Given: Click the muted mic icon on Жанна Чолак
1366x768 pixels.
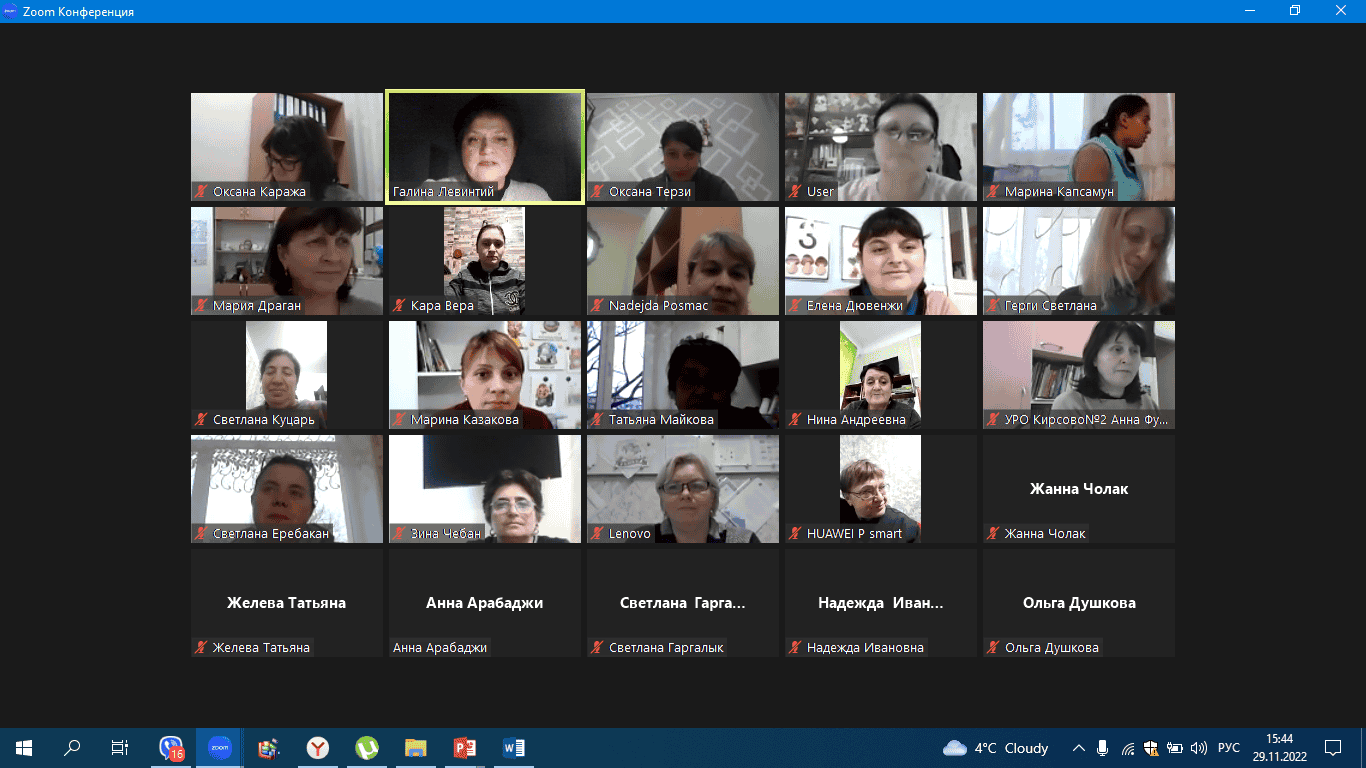Looking at the screenshot, I should coord(993,533).
